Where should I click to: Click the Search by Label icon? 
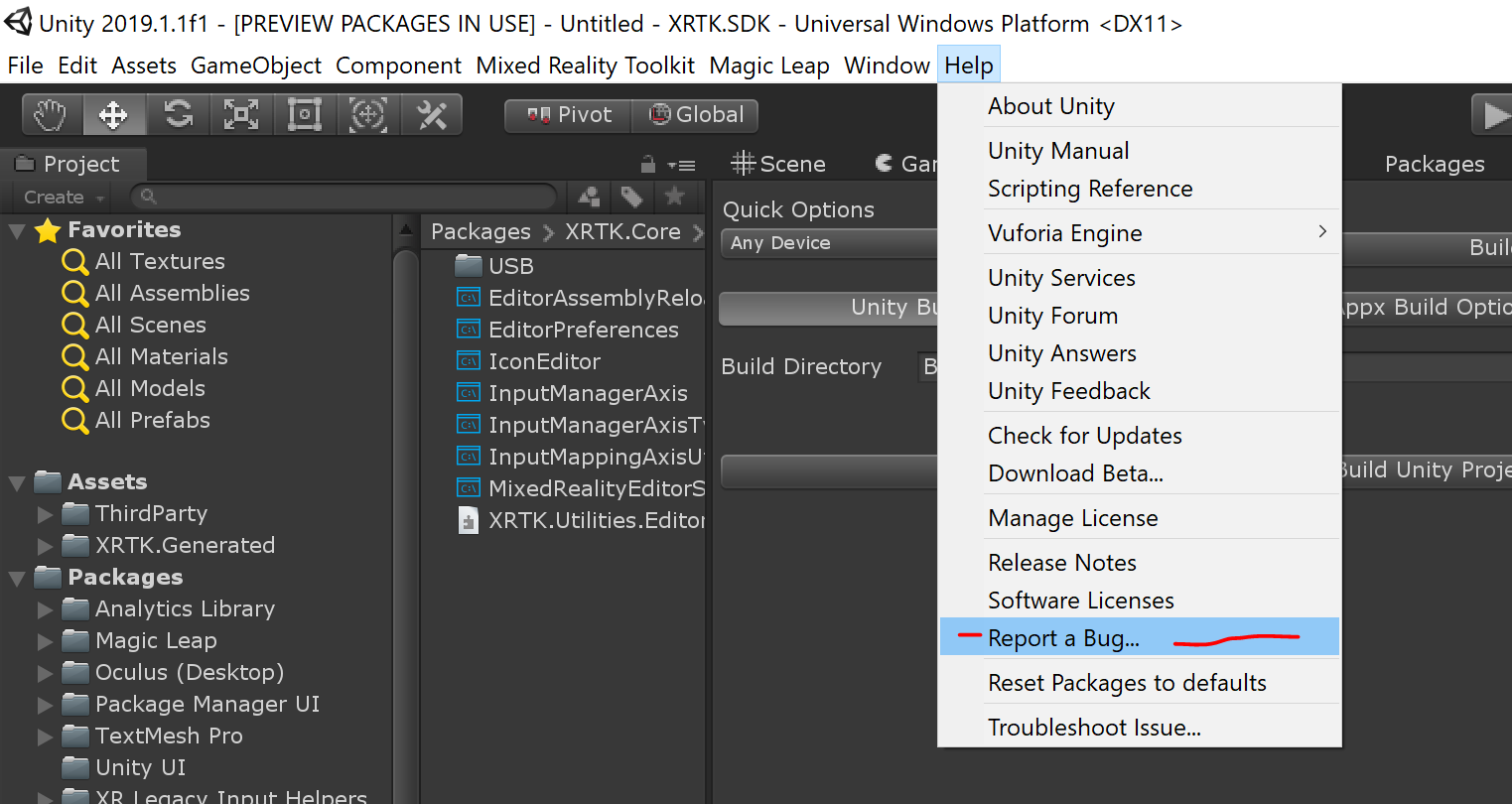click(x=631, y=197)
